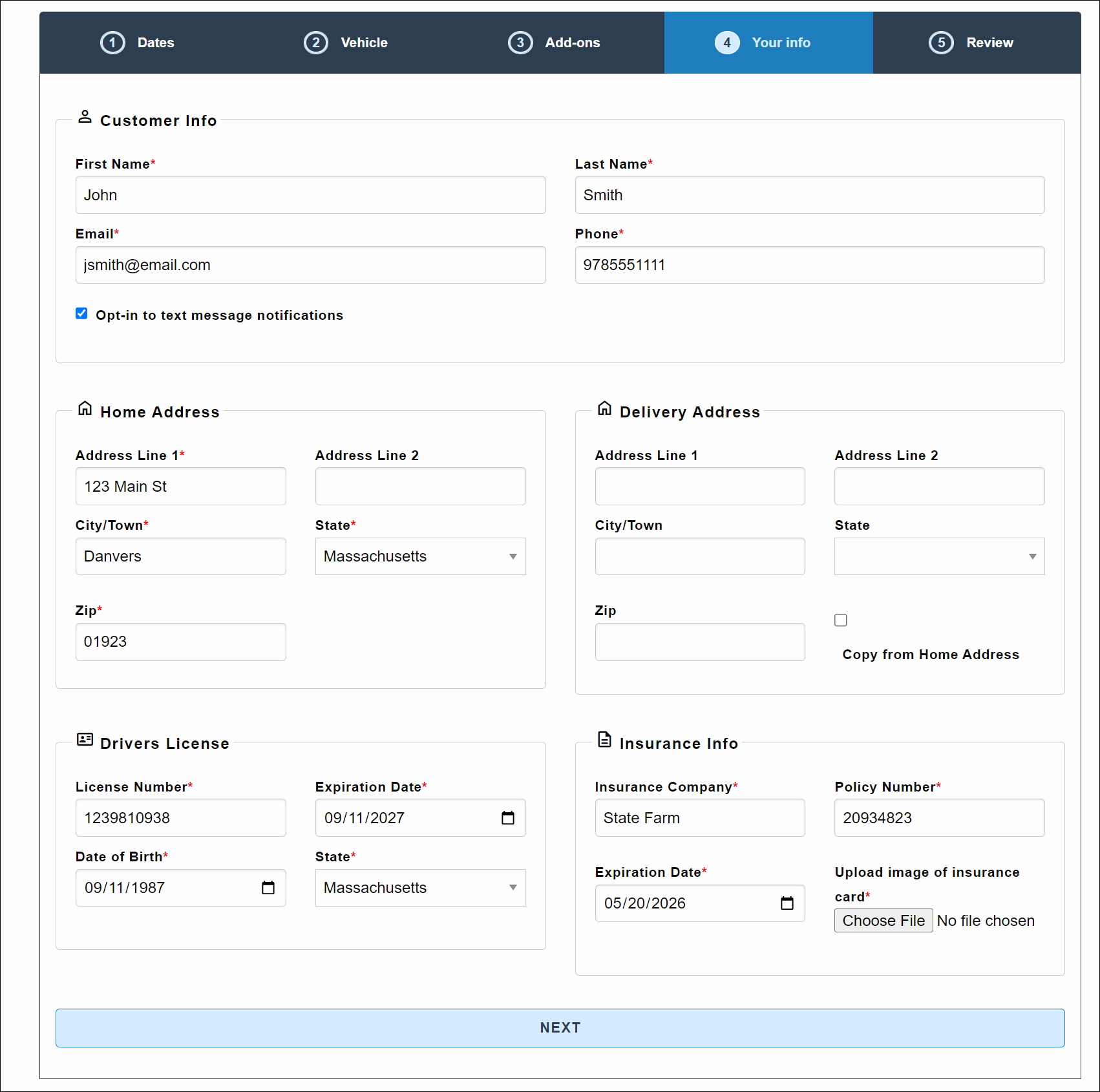This screenshot has height=1092, width=1100.
Task: Open calendar picker for Date of Birth
Action: click(x=268, y=888)
